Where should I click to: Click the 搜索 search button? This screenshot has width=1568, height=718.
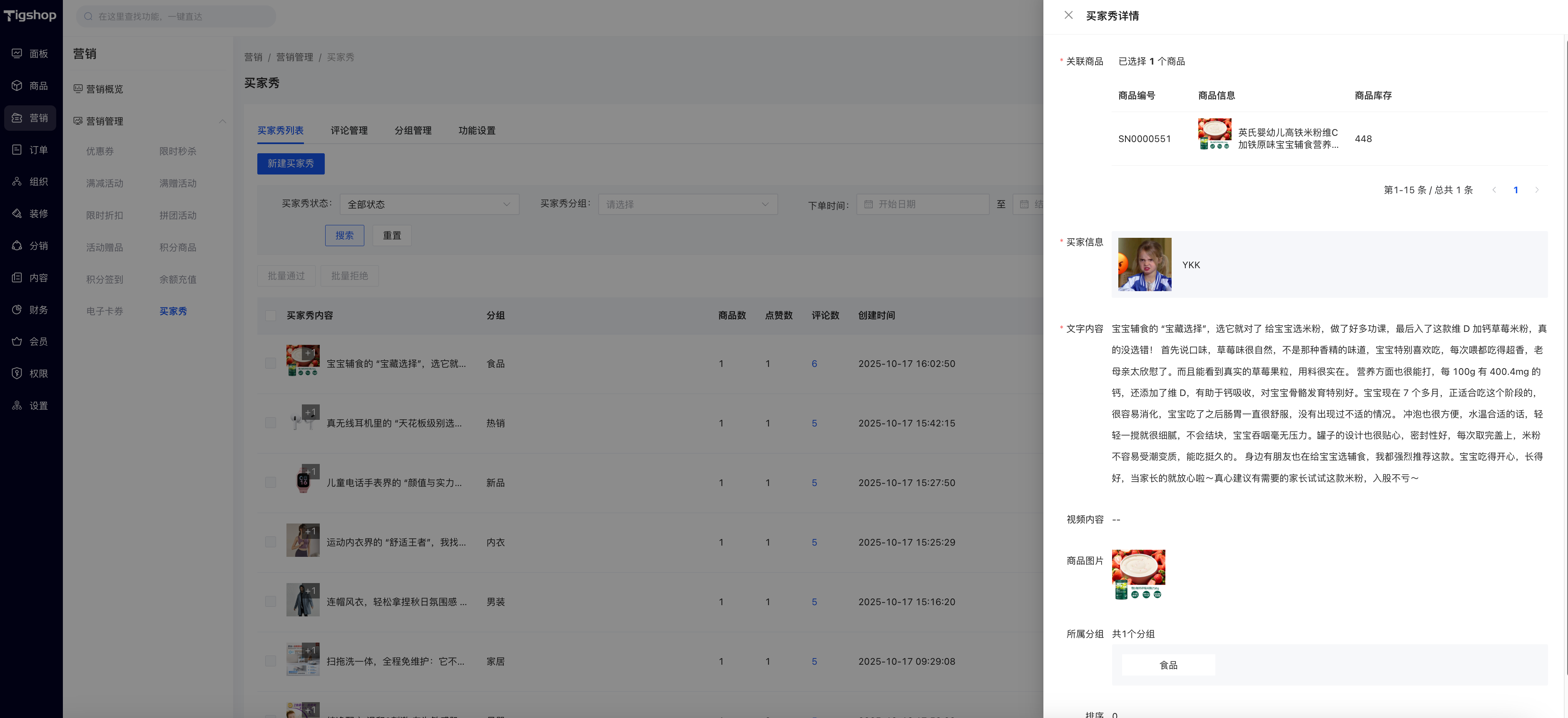click(344, 236)
